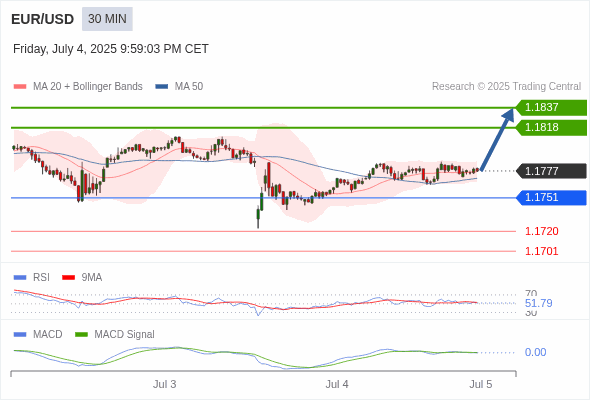Click the MA 50 blue legend swatch
The image size is (590, 400).
point(162,87)
